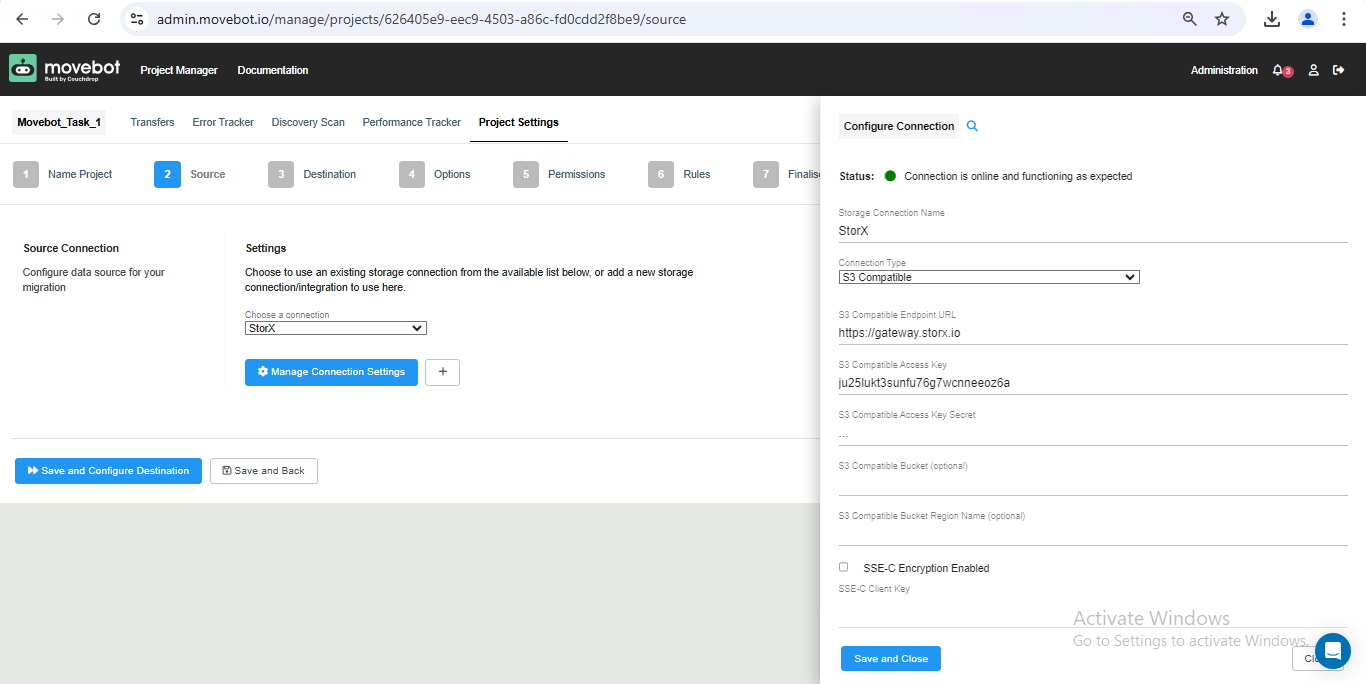Switch to Discovery Scan tab

click(x=308, y=122)
